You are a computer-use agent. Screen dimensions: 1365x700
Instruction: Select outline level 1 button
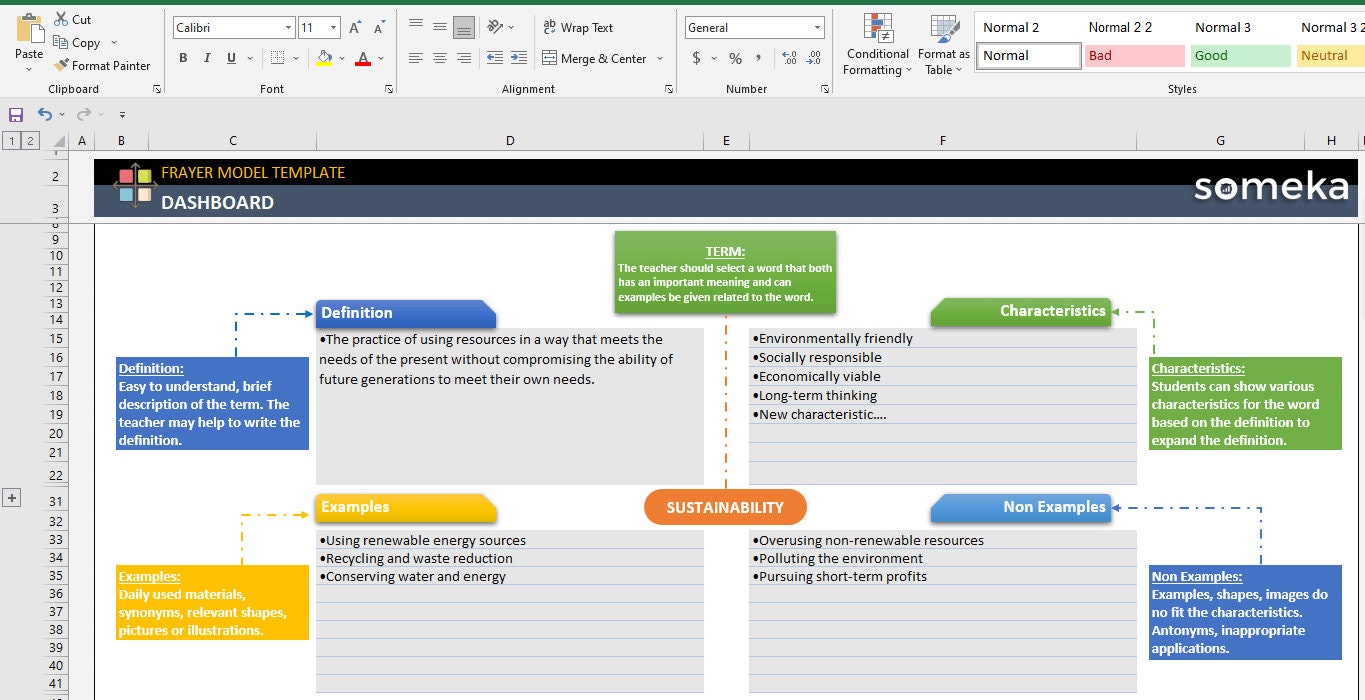click(12, 141)
